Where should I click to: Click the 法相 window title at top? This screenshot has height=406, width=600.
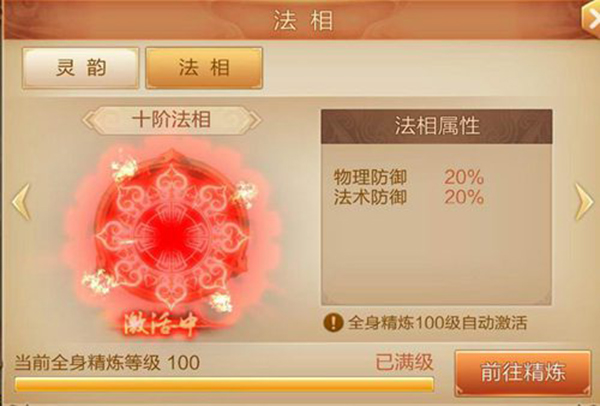pos(303,20)
